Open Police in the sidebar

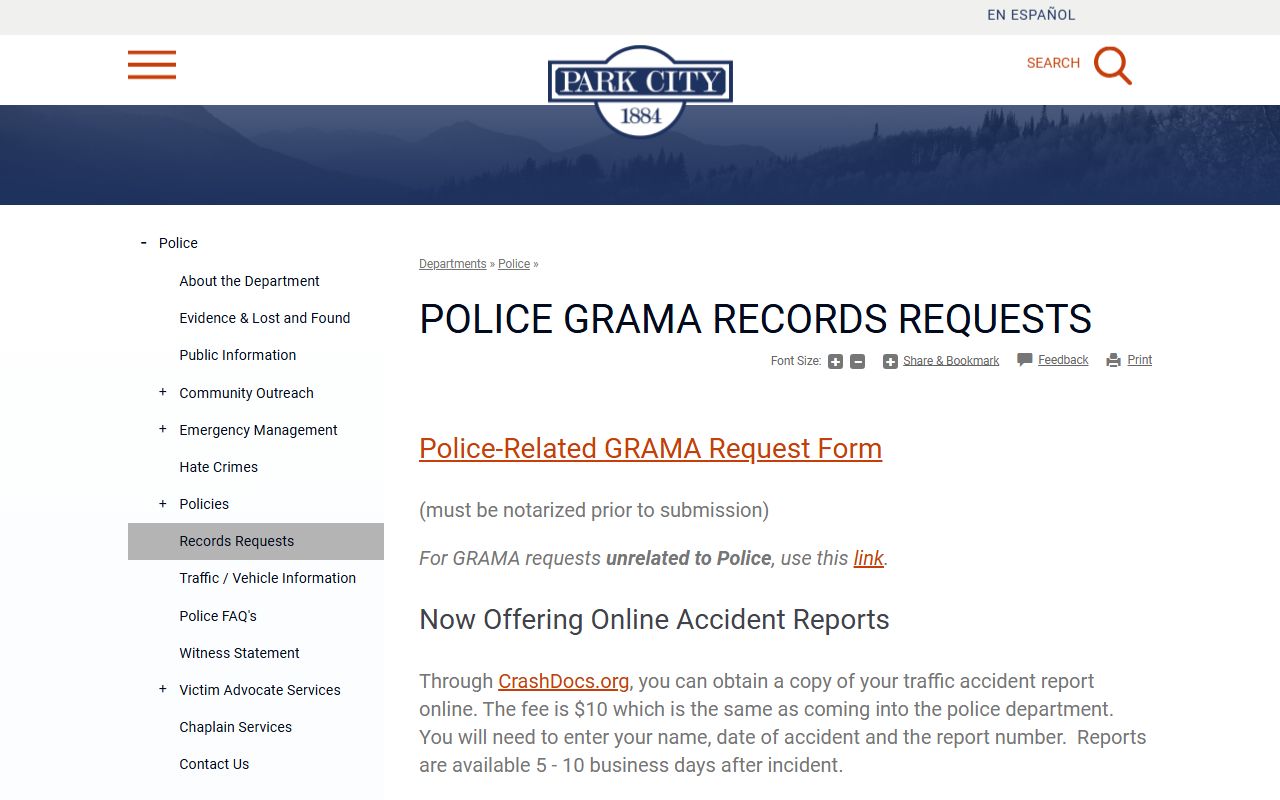tap(178, 243)
